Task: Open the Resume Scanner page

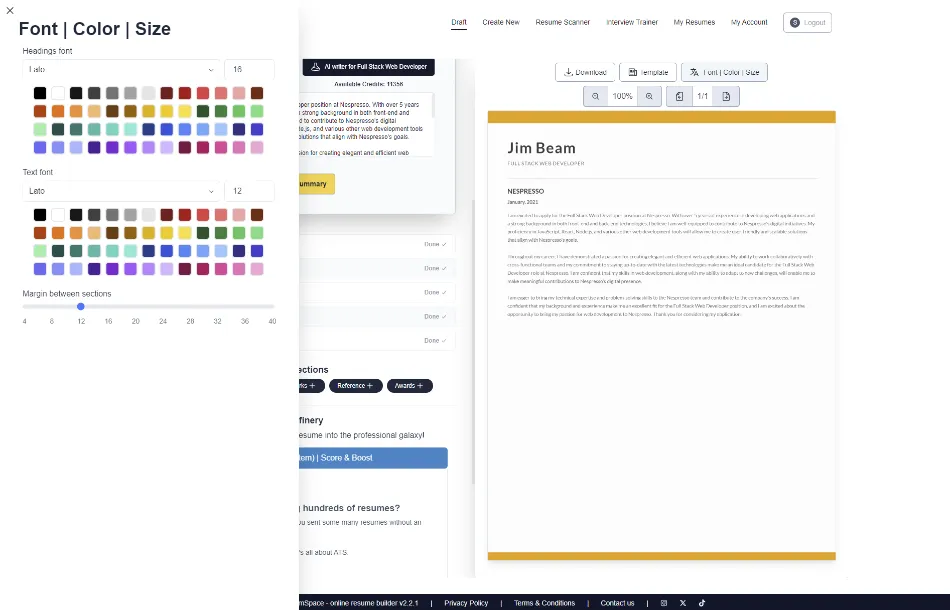Action: pos(562,22)
